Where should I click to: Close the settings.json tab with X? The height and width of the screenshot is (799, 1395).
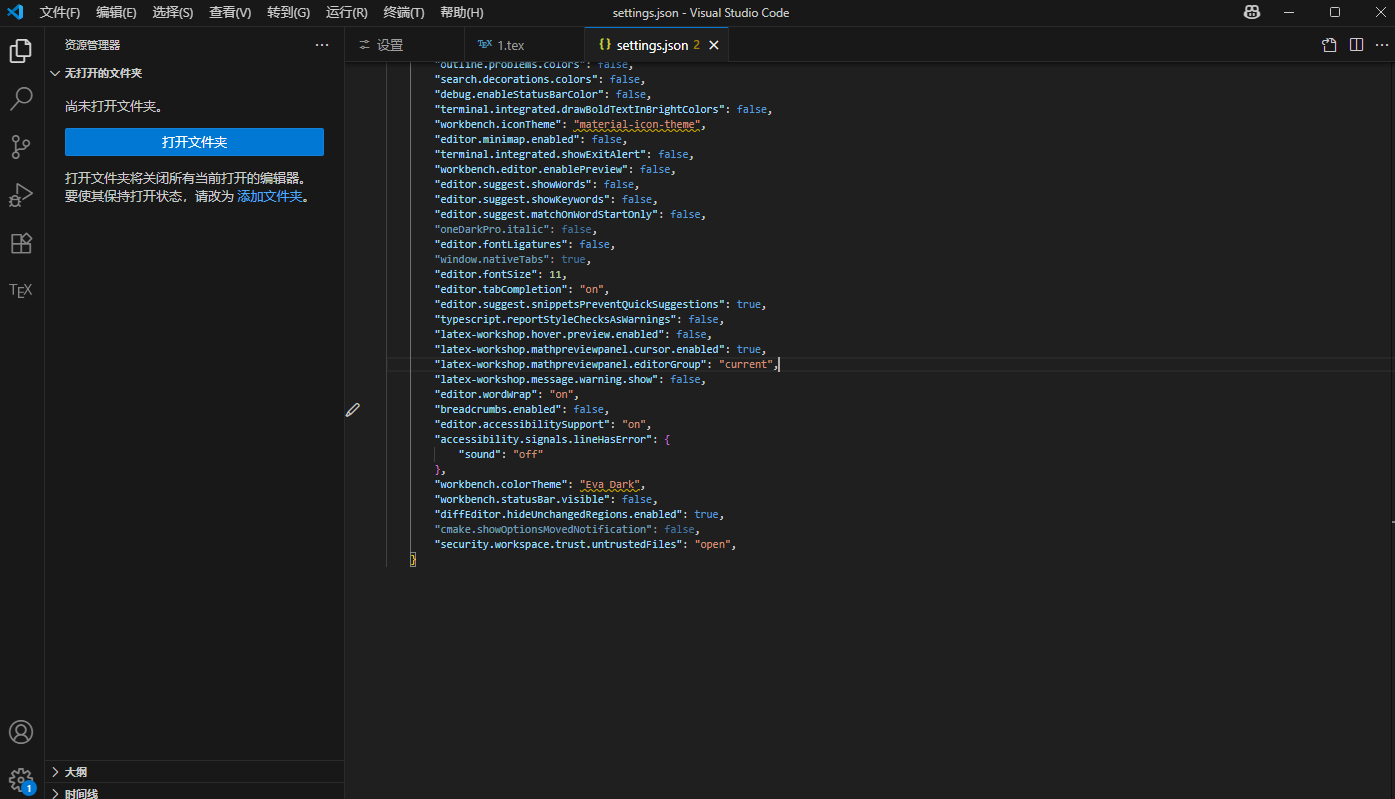pos(714,45)
